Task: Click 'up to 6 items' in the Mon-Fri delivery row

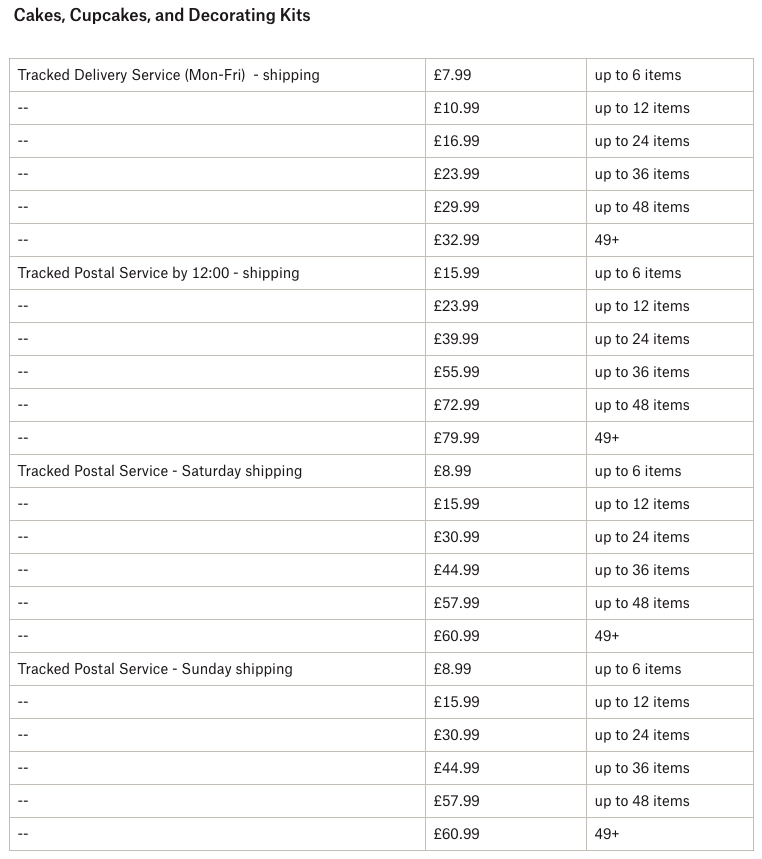Action: (637, 75)
